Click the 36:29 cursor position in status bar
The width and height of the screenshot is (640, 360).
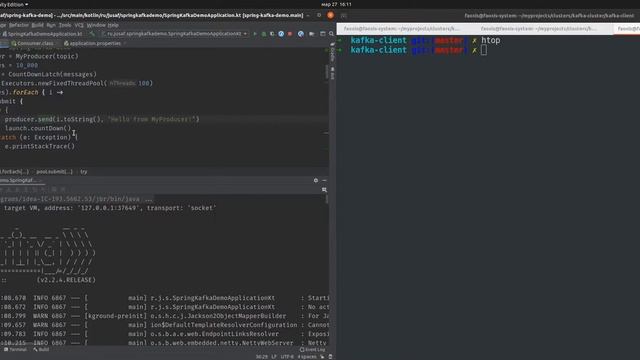tap(262, 357)
